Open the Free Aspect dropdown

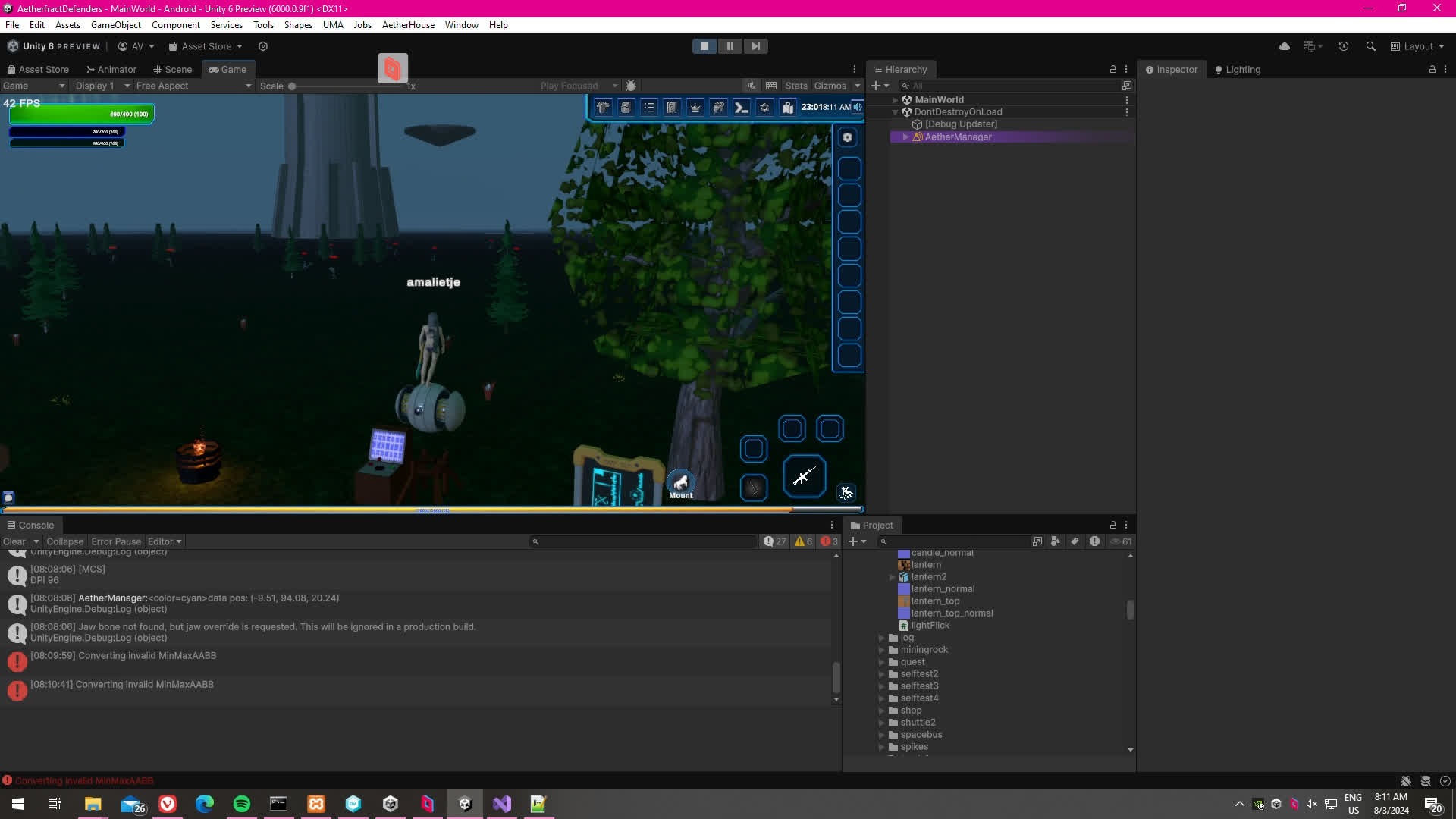click(193, 86)
